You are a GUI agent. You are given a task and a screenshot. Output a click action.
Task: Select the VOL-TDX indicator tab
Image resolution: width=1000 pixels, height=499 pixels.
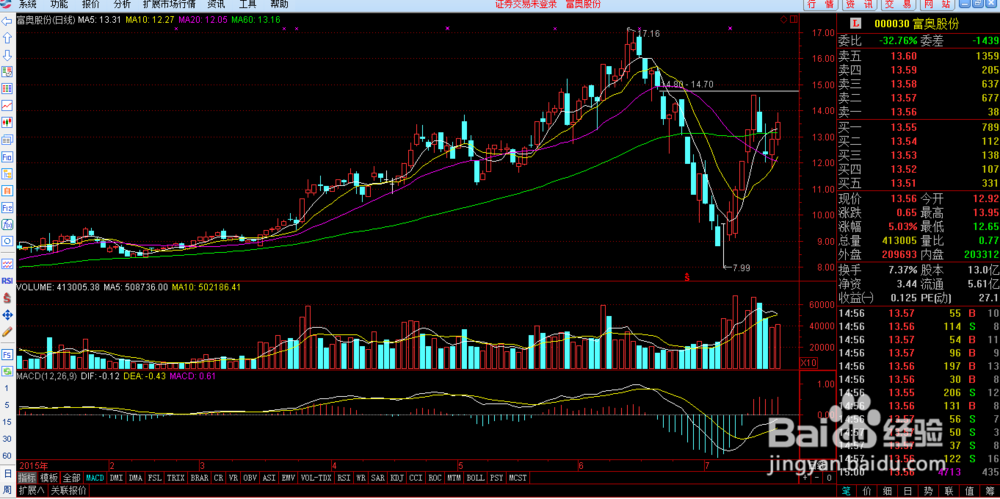(316, 477)
